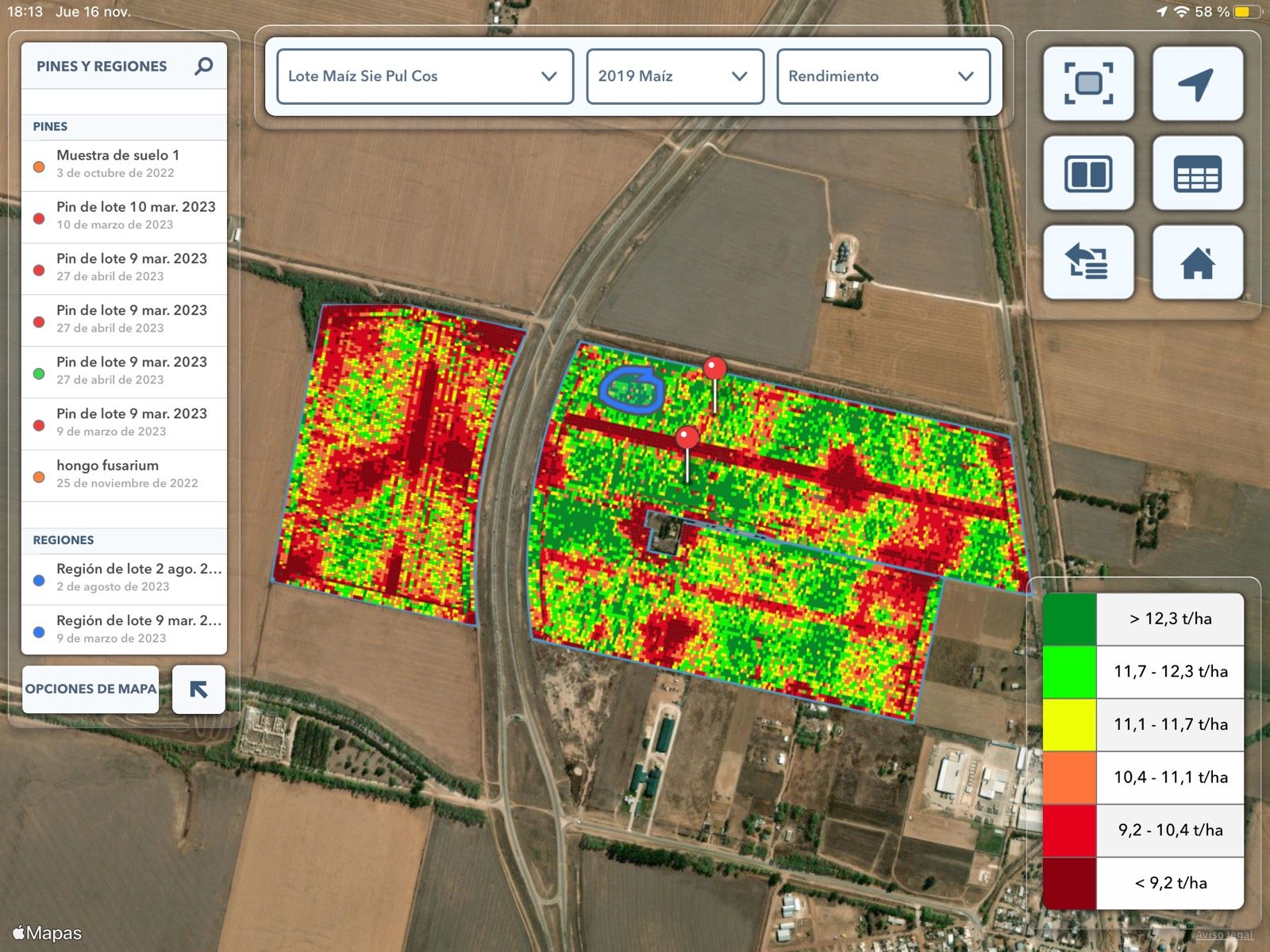
Task: Return home using the house icon
Action: point(1198,263)
